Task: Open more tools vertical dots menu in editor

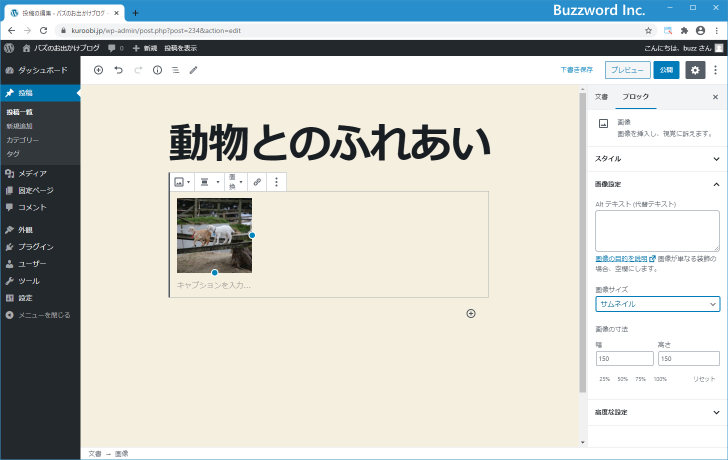Action: (715, 70)
